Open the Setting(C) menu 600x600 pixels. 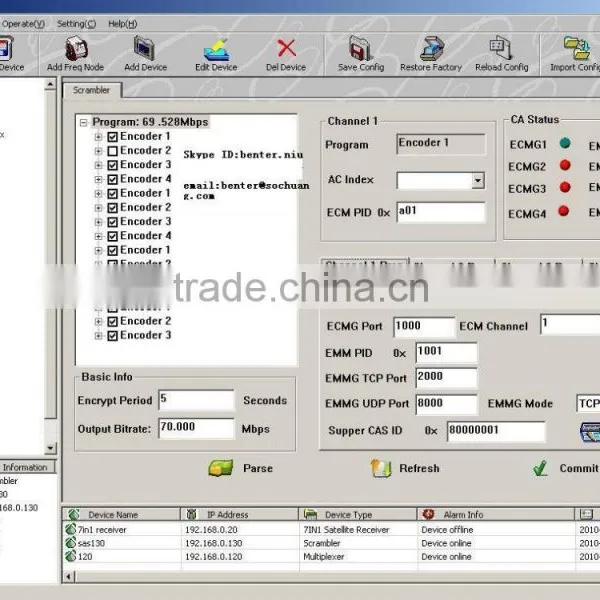coord(76,24)
